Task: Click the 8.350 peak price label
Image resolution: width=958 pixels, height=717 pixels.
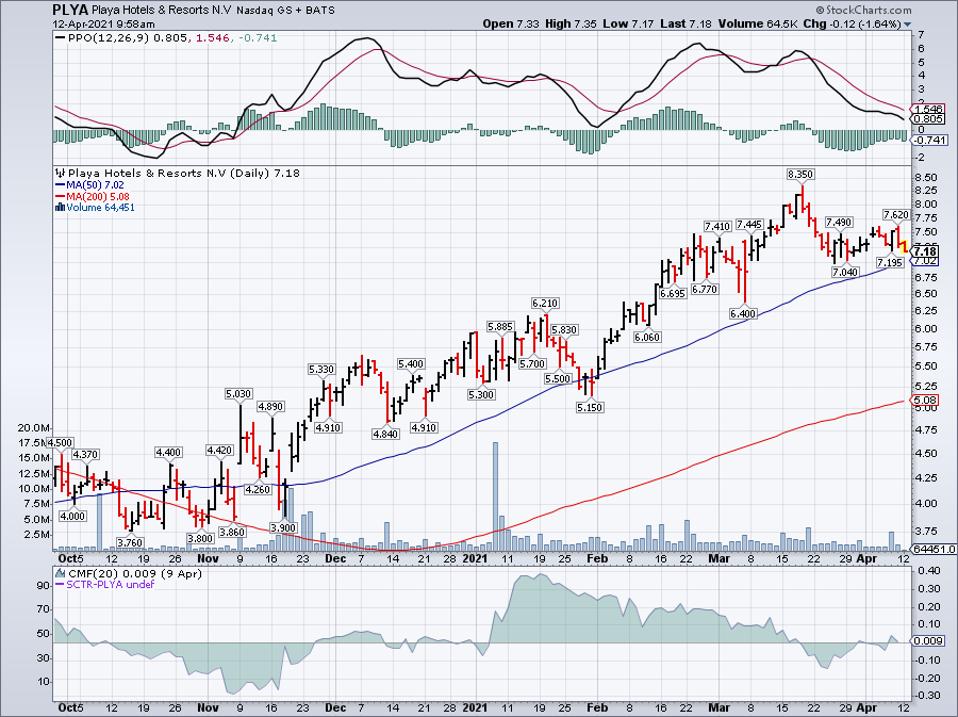Action: (800, 175)
